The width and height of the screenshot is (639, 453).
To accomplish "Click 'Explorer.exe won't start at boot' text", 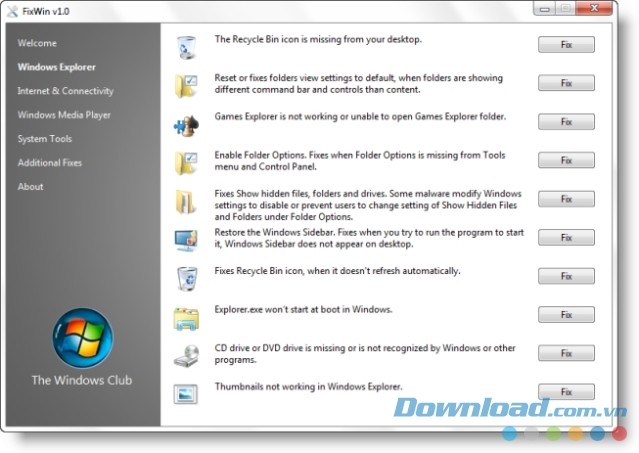I will (304, 309).
